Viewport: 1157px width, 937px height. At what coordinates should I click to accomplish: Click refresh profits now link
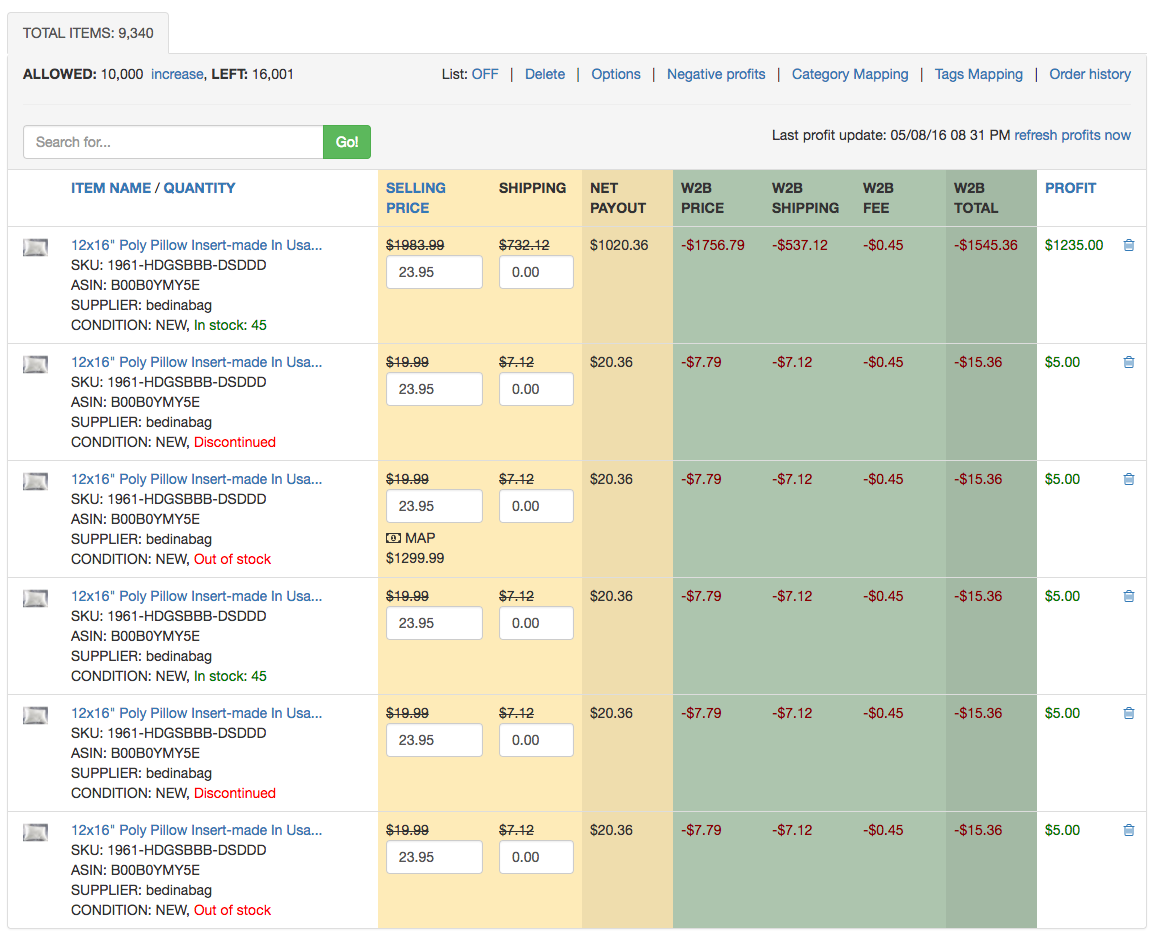coord(1072,135)
